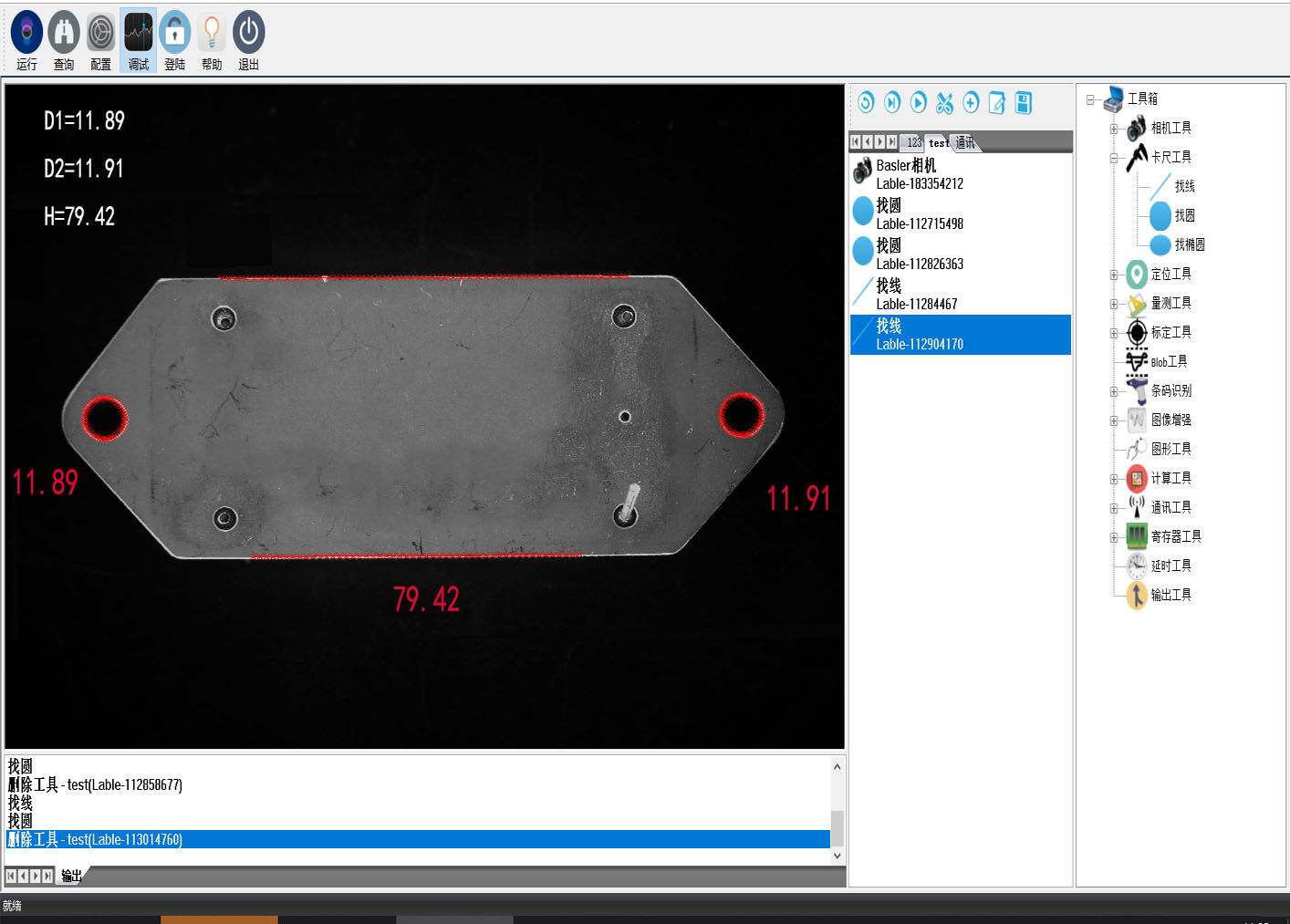Click last-tab arrow in flow tab strip
1290x924 pixels.
tap(891, 142)
